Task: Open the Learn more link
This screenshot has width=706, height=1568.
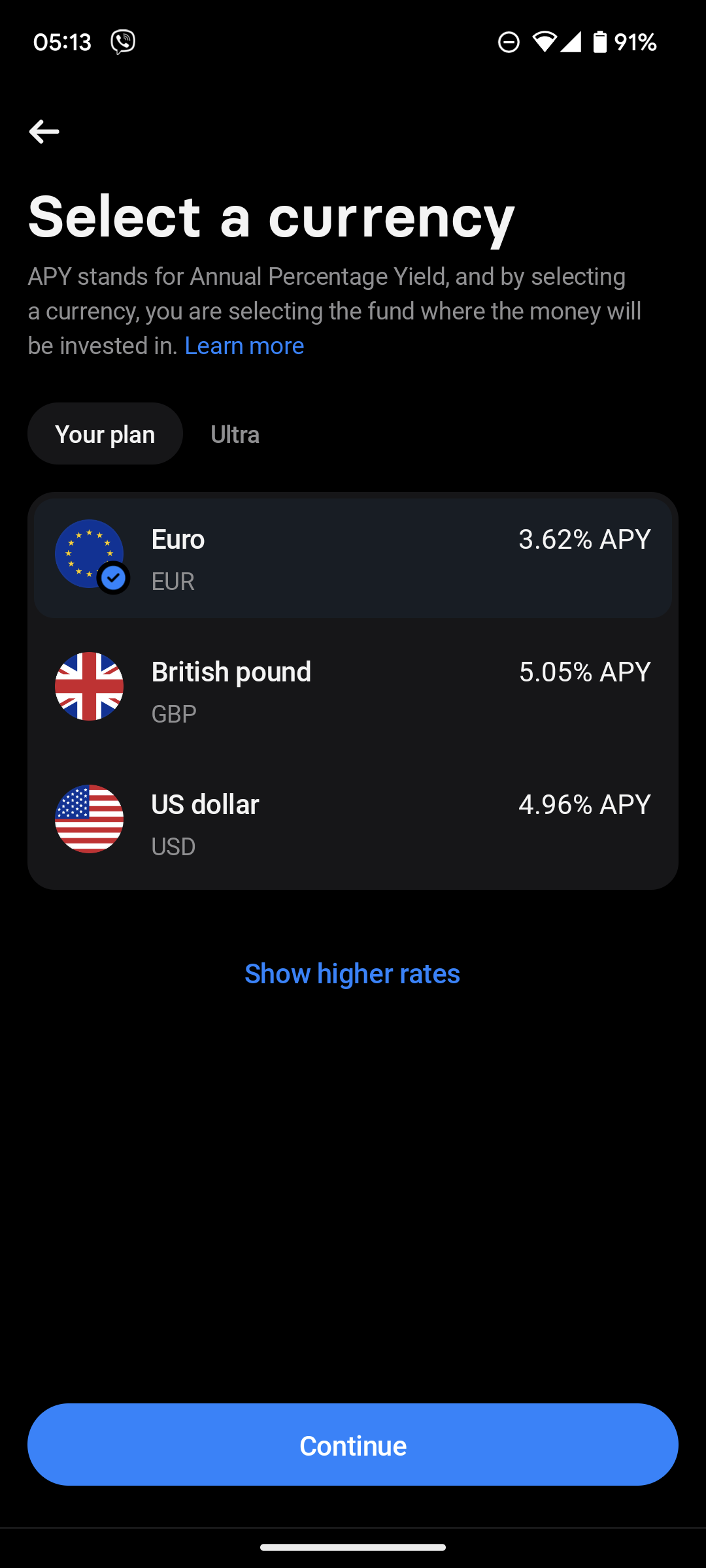Action: (244, 346)
